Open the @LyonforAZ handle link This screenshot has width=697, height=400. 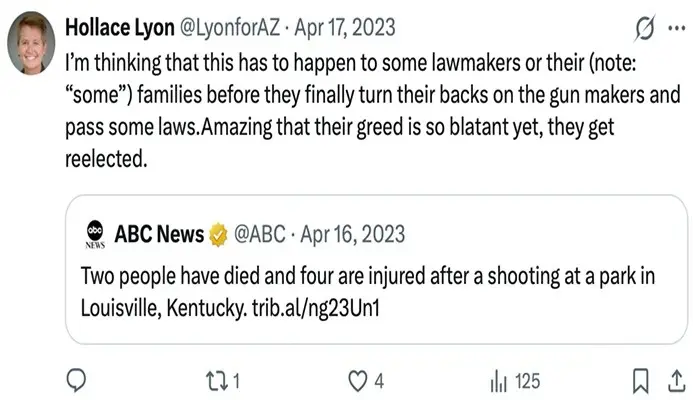229,28
